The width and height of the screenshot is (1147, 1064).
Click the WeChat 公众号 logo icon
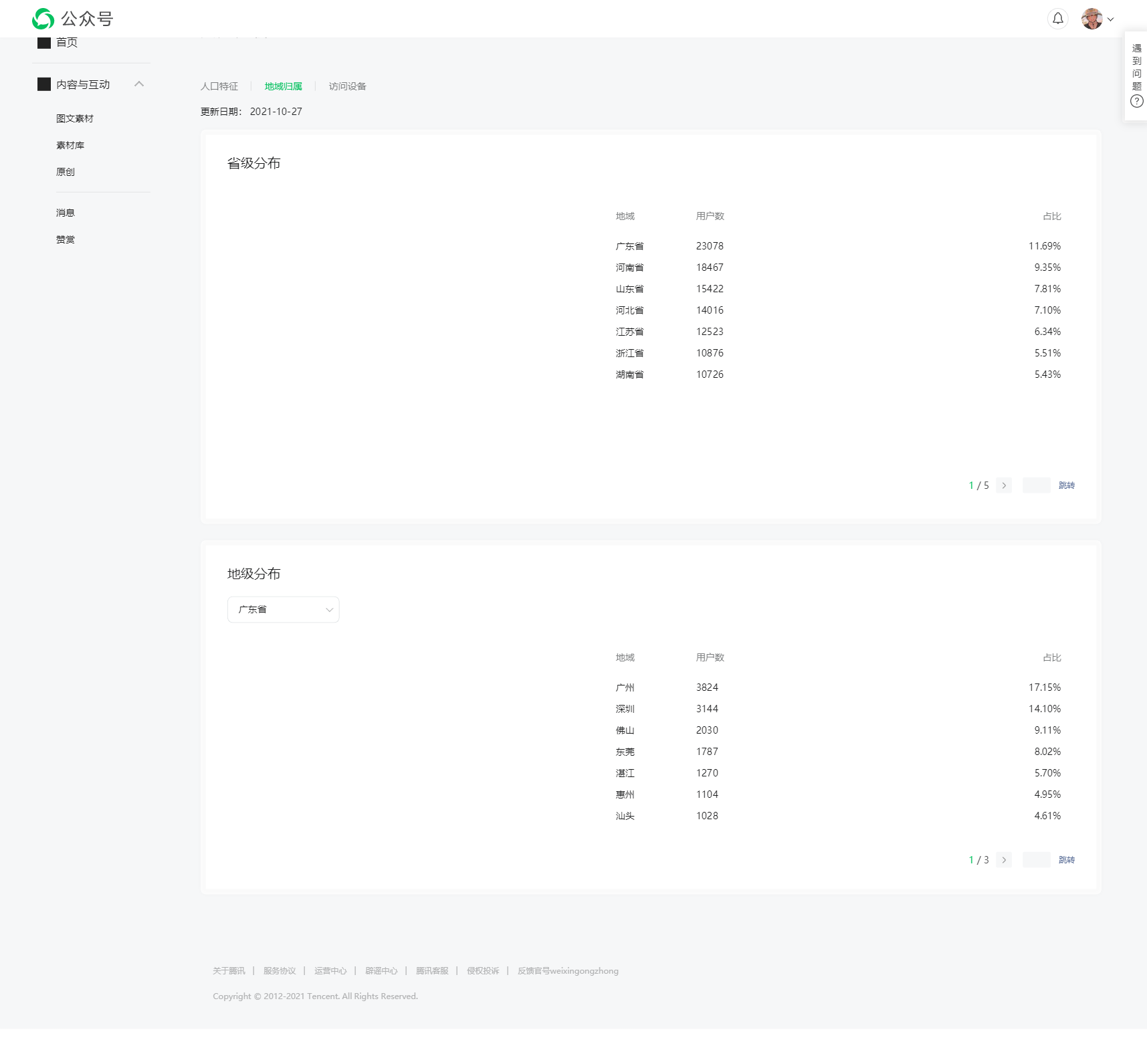[x=43, y=19]
